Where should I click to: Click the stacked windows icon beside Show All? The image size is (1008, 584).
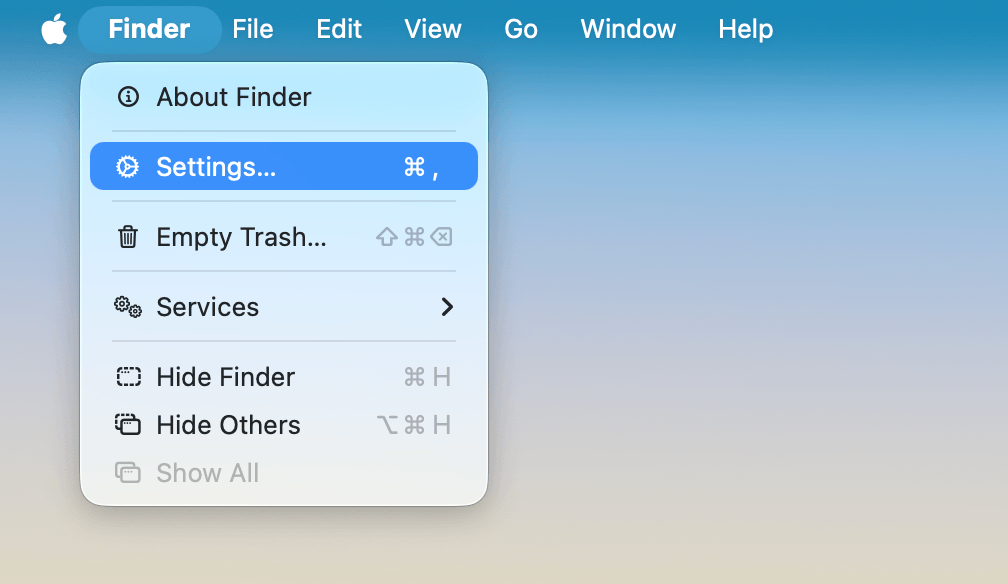click(x=127, y=472)
